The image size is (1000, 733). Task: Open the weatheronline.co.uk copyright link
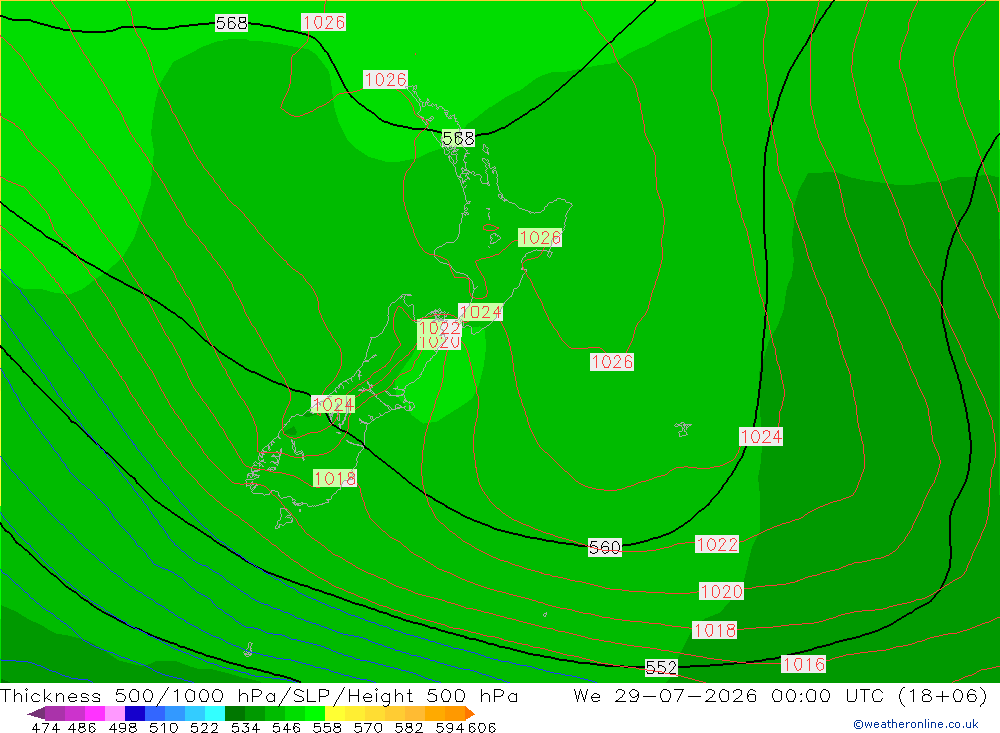tap(916, 724)
